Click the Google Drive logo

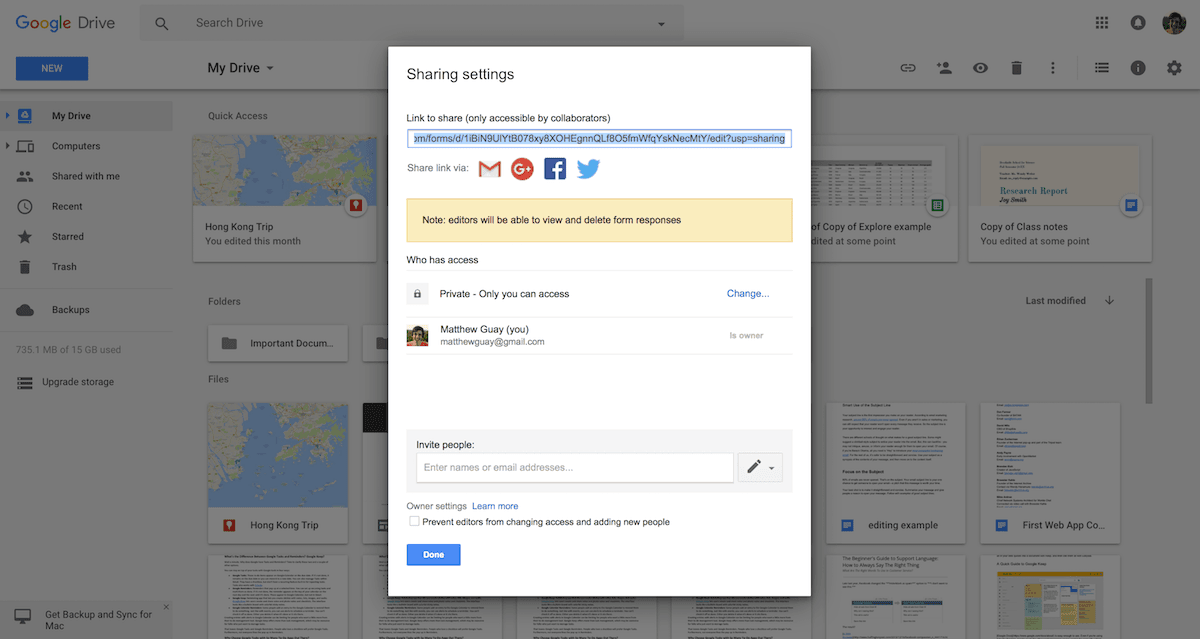click(66, 23)
